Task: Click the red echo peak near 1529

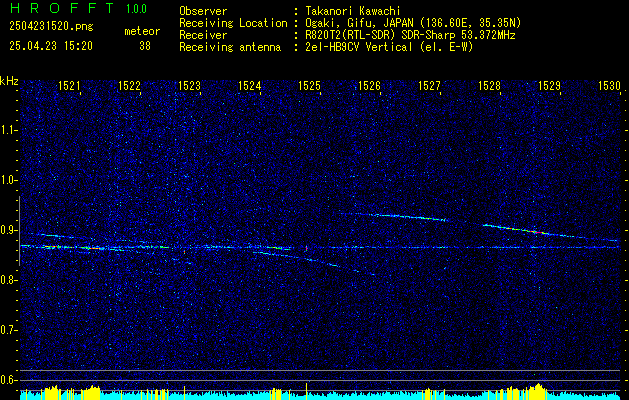Action: click(x=537, y=232)
